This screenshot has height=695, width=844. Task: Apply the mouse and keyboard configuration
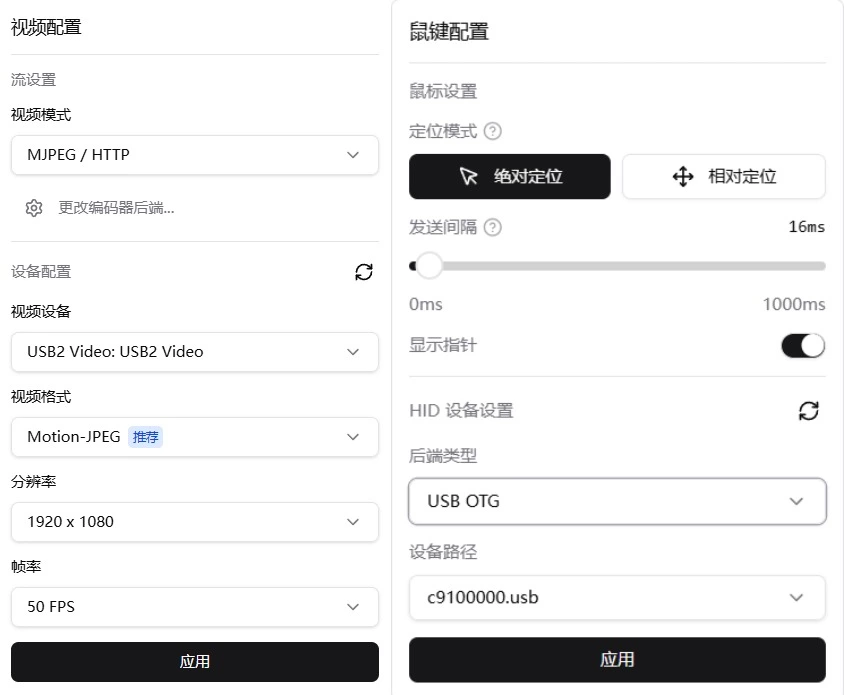pos(617,660)
